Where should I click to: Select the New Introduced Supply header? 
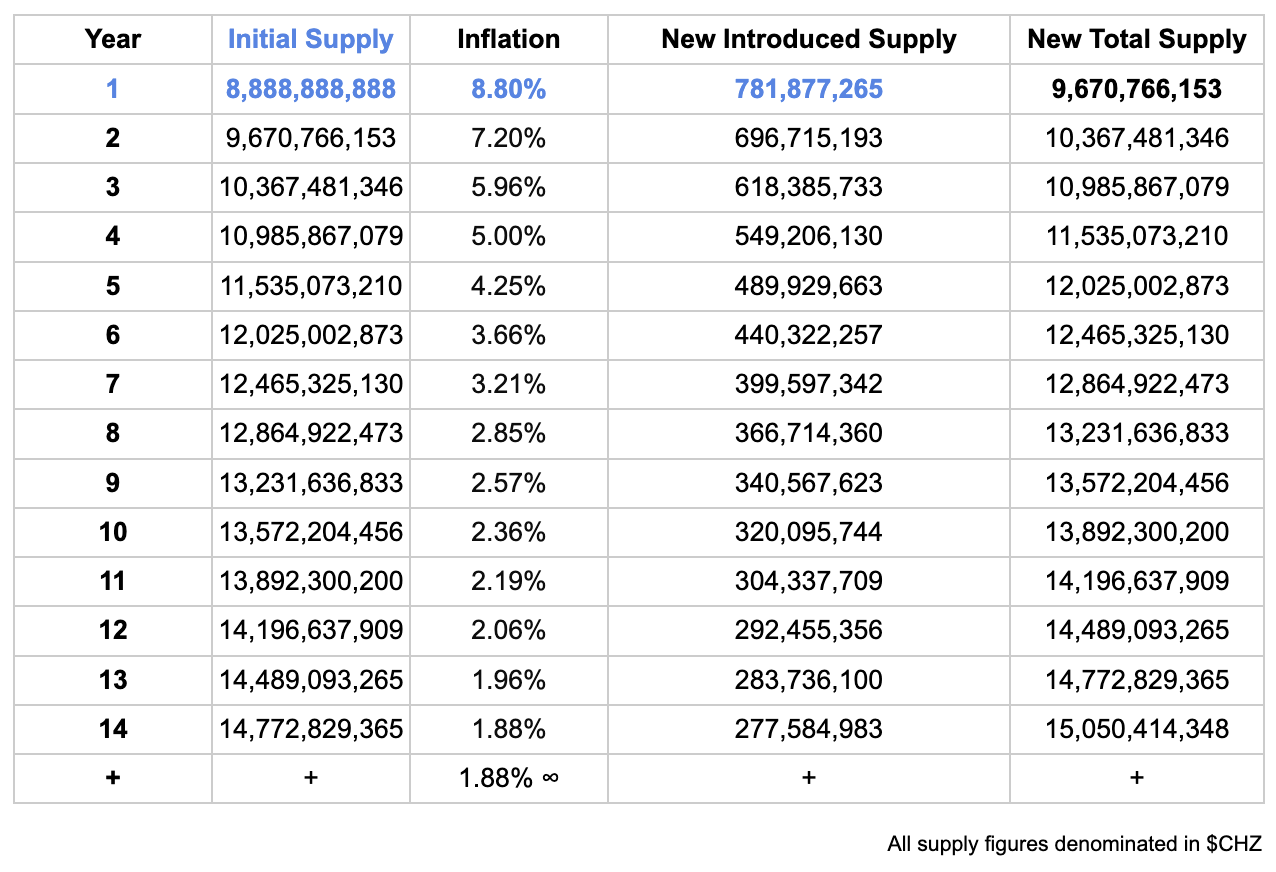click(x=808, y=40)
